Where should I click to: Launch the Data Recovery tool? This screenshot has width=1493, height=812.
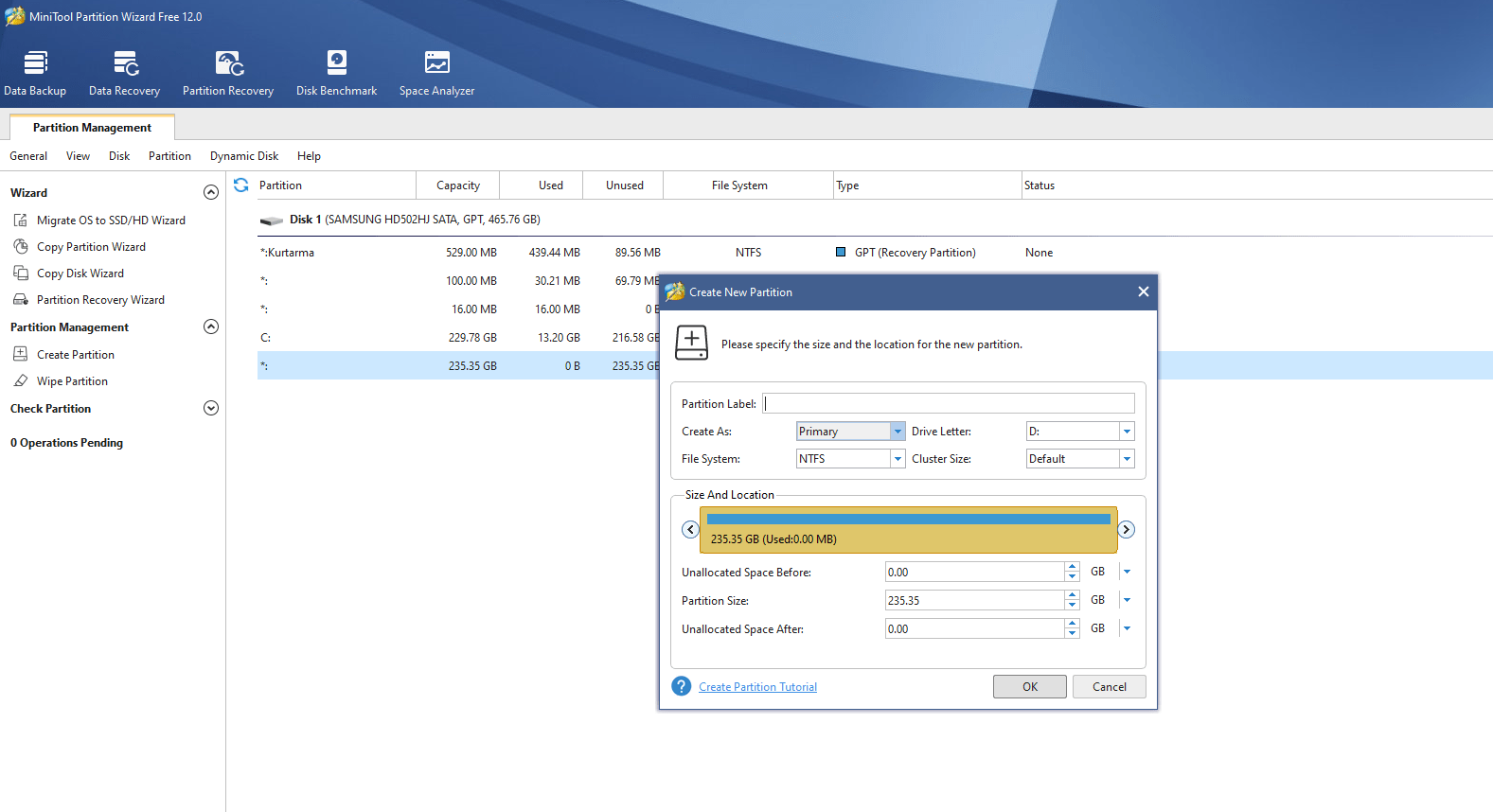(124, 74)
